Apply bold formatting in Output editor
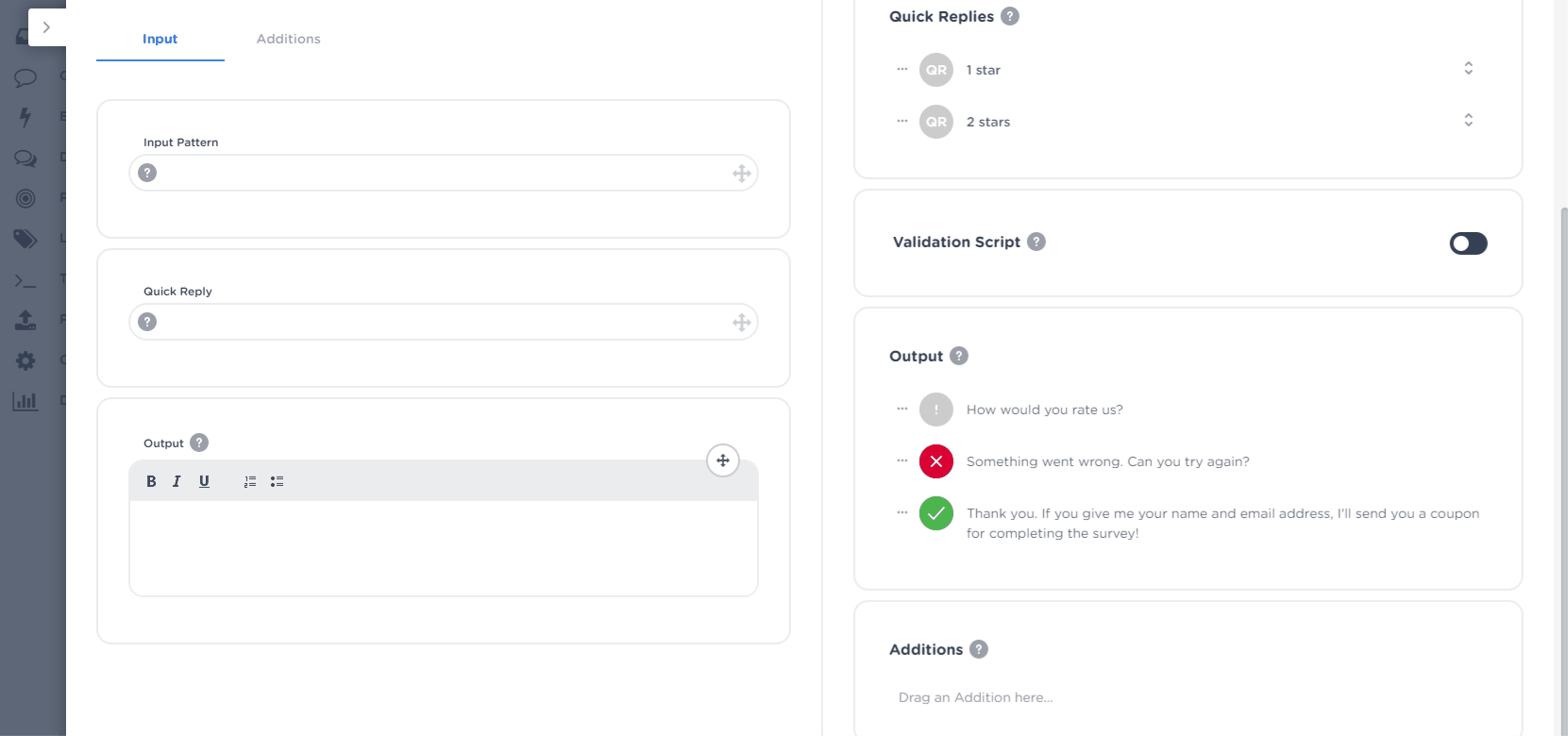Image resolution: width=1568 pixels, height=736 pixels. point(151,481)
